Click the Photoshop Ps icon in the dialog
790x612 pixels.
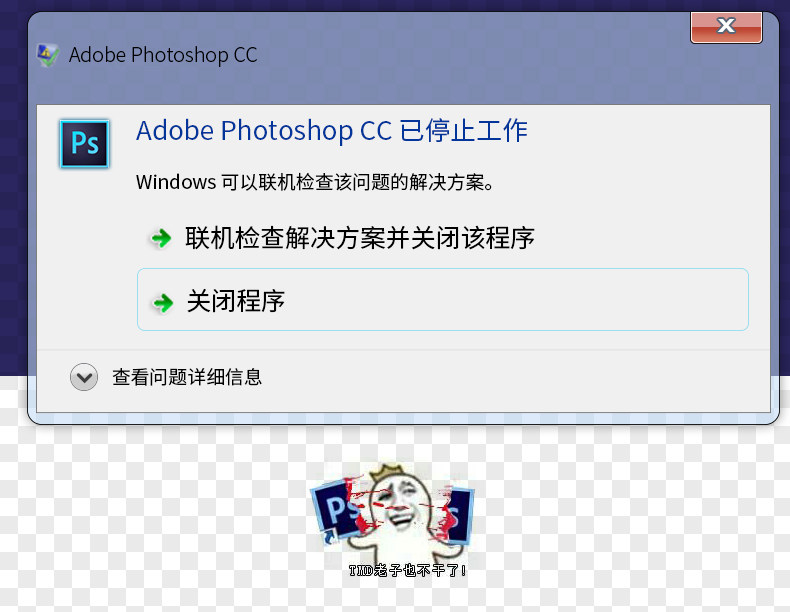(84, 144)
